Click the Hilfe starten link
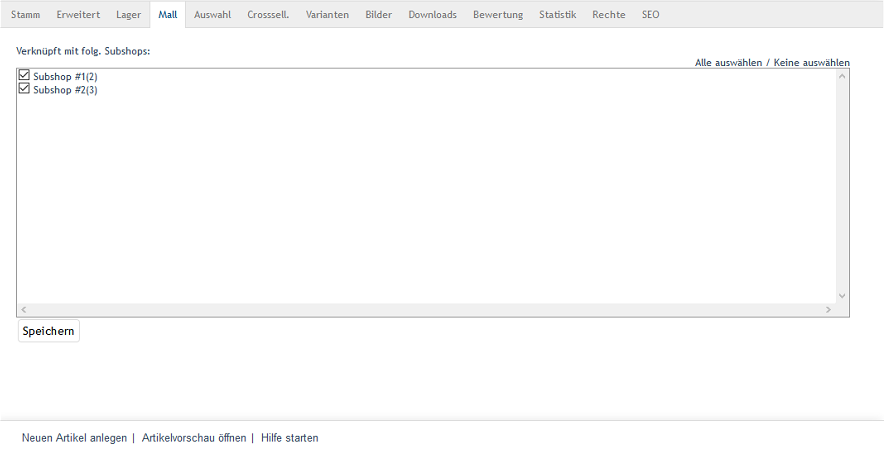 [x=290, y=438]
